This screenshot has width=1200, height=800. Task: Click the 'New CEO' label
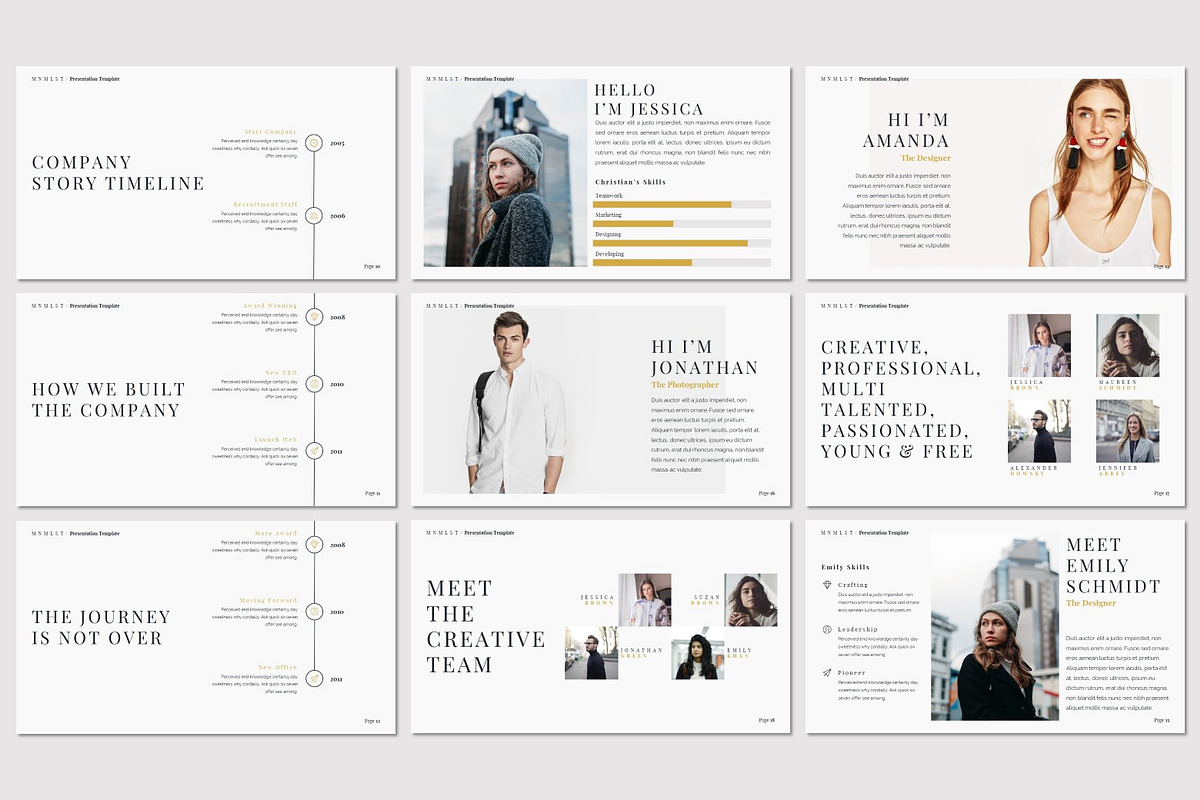coord(282,373)
